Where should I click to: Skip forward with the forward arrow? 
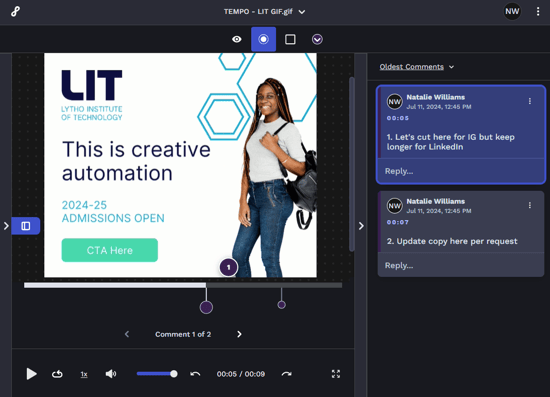tap(287, 374)
